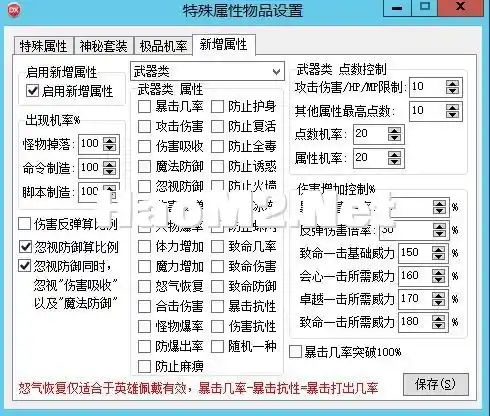The width and height of the screenshot is (490, 416).
Task: Enable 魔法防御 attribute checkbox
Action: pos(144,167)
